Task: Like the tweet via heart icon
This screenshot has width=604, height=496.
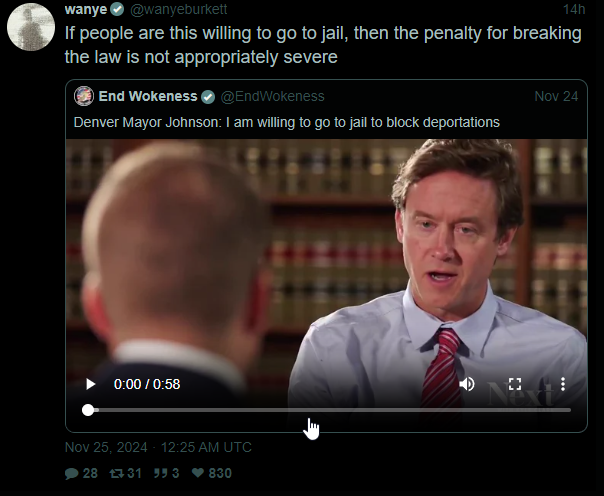Action: pos(198,473)
